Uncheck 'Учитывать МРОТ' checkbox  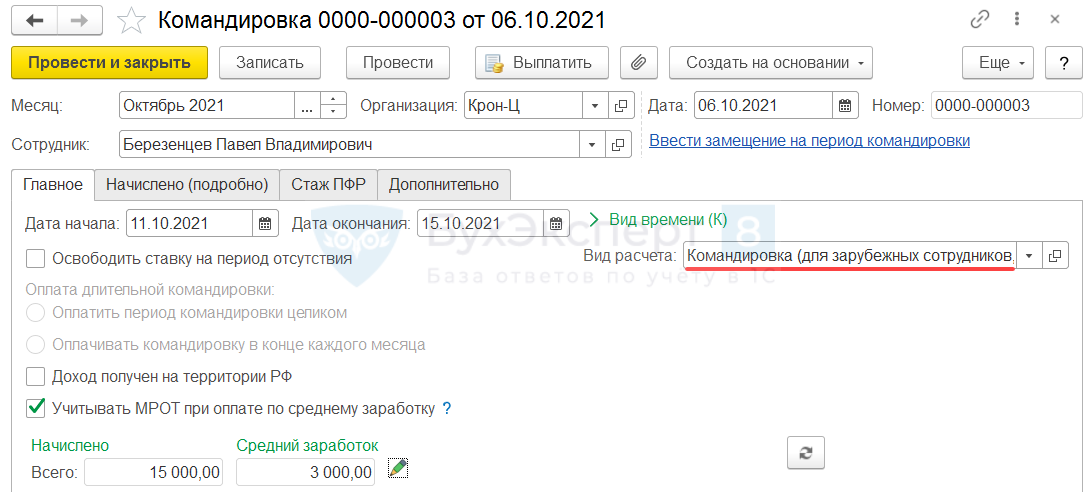point(36,407)
